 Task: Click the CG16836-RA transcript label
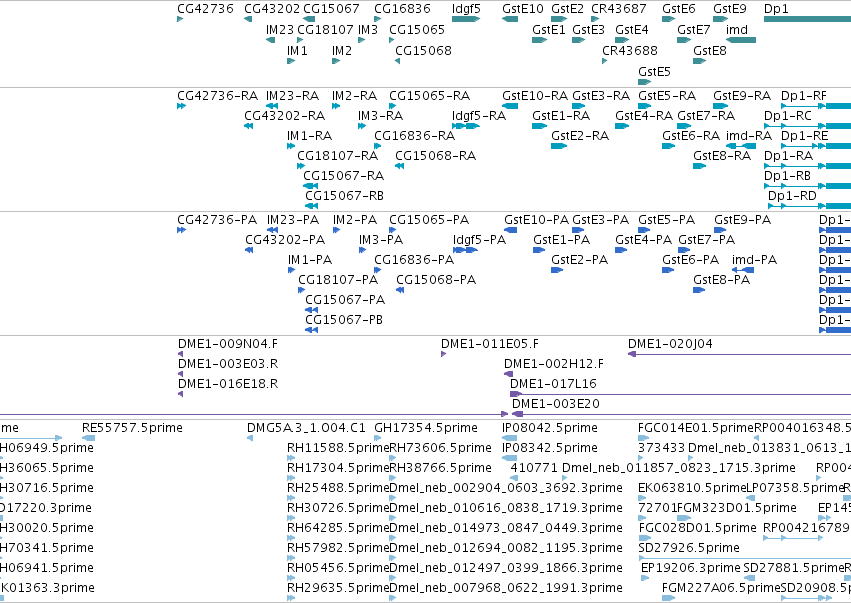[x=415, y=135]
